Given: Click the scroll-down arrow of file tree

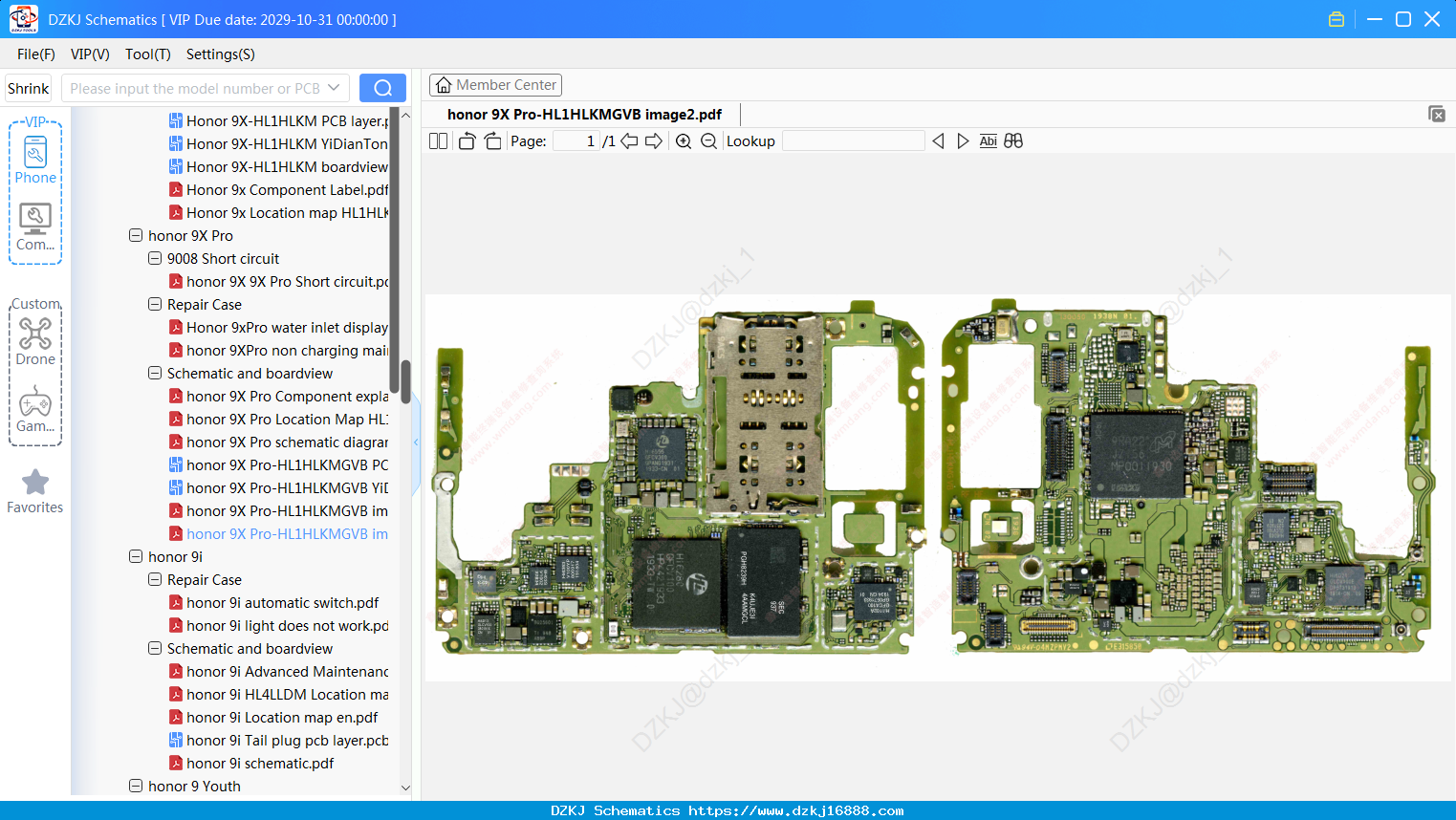Looking at the screenshot, I should tap(405, 788).
